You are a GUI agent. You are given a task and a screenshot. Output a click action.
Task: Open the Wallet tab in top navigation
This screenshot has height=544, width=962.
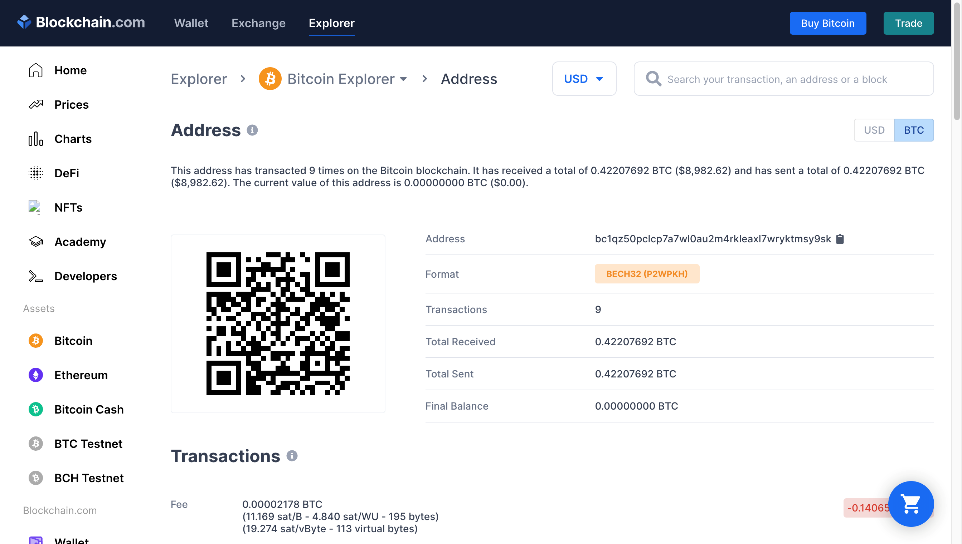point(191,23)
